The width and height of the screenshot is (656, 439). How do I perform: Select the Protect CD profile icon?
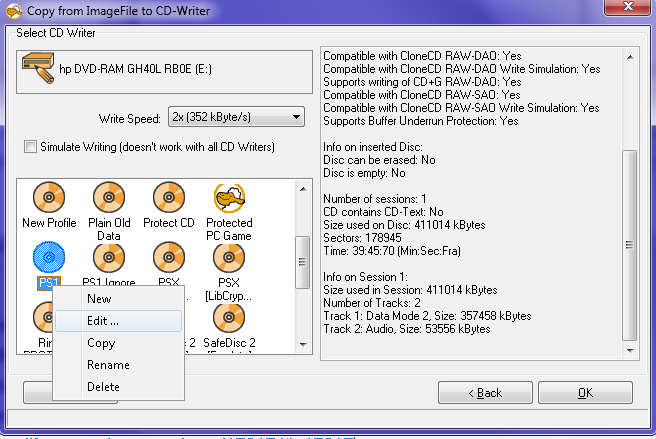[x=169, y=197]
